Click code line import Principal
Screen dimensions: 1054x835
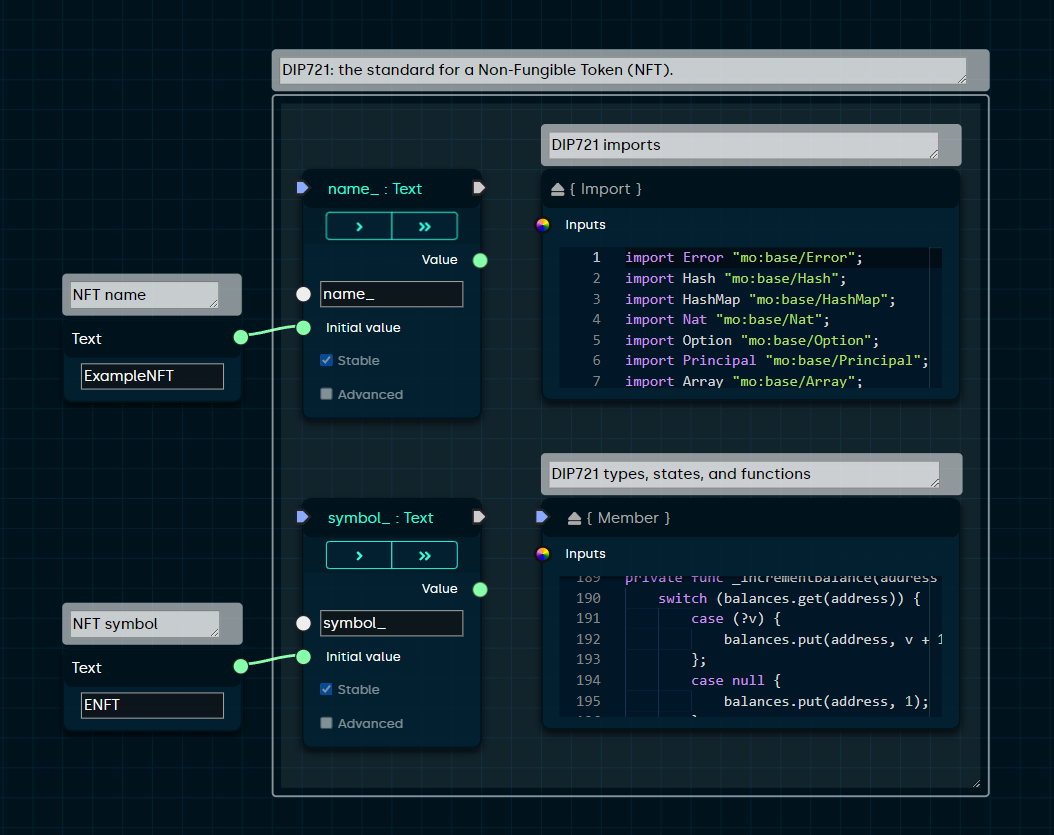pyautogui.click(x=776, y=361)
